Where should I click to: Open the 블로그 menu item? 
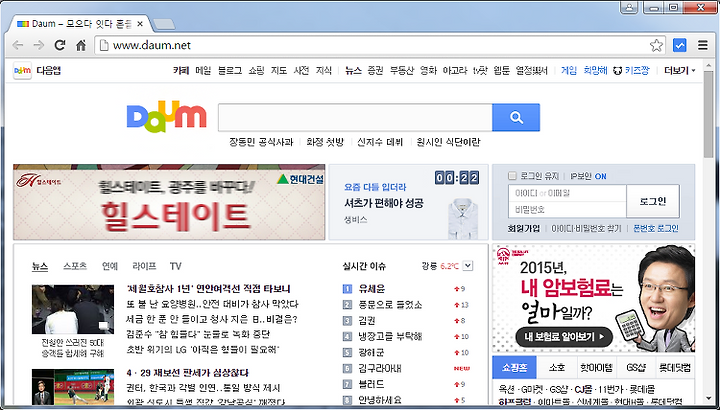[x=230, y=71]
